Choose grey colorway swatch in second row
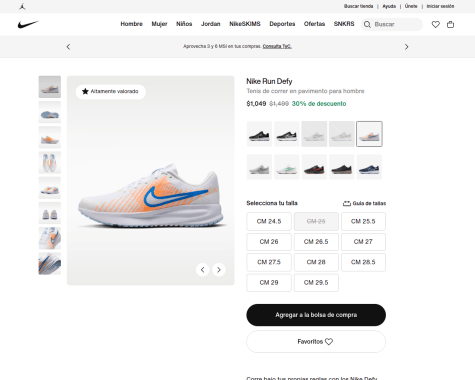The image size is (475, 380). pos(259,167)
